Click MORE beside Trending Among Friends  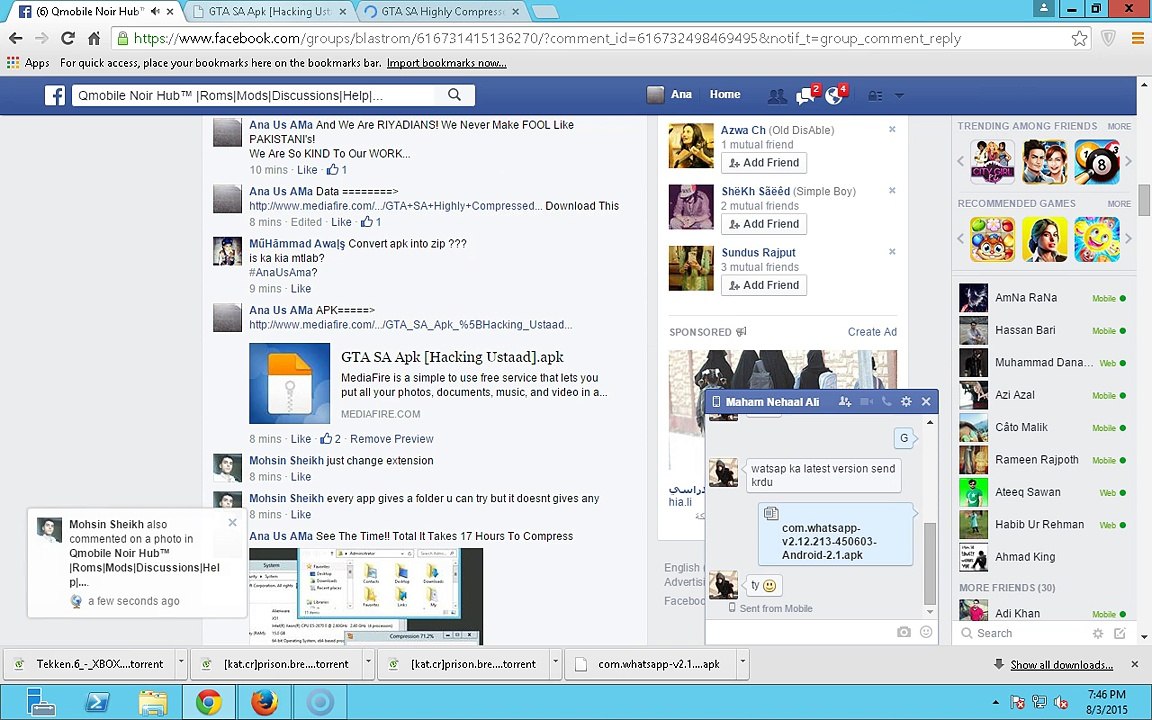click(x=1119, y=126)
